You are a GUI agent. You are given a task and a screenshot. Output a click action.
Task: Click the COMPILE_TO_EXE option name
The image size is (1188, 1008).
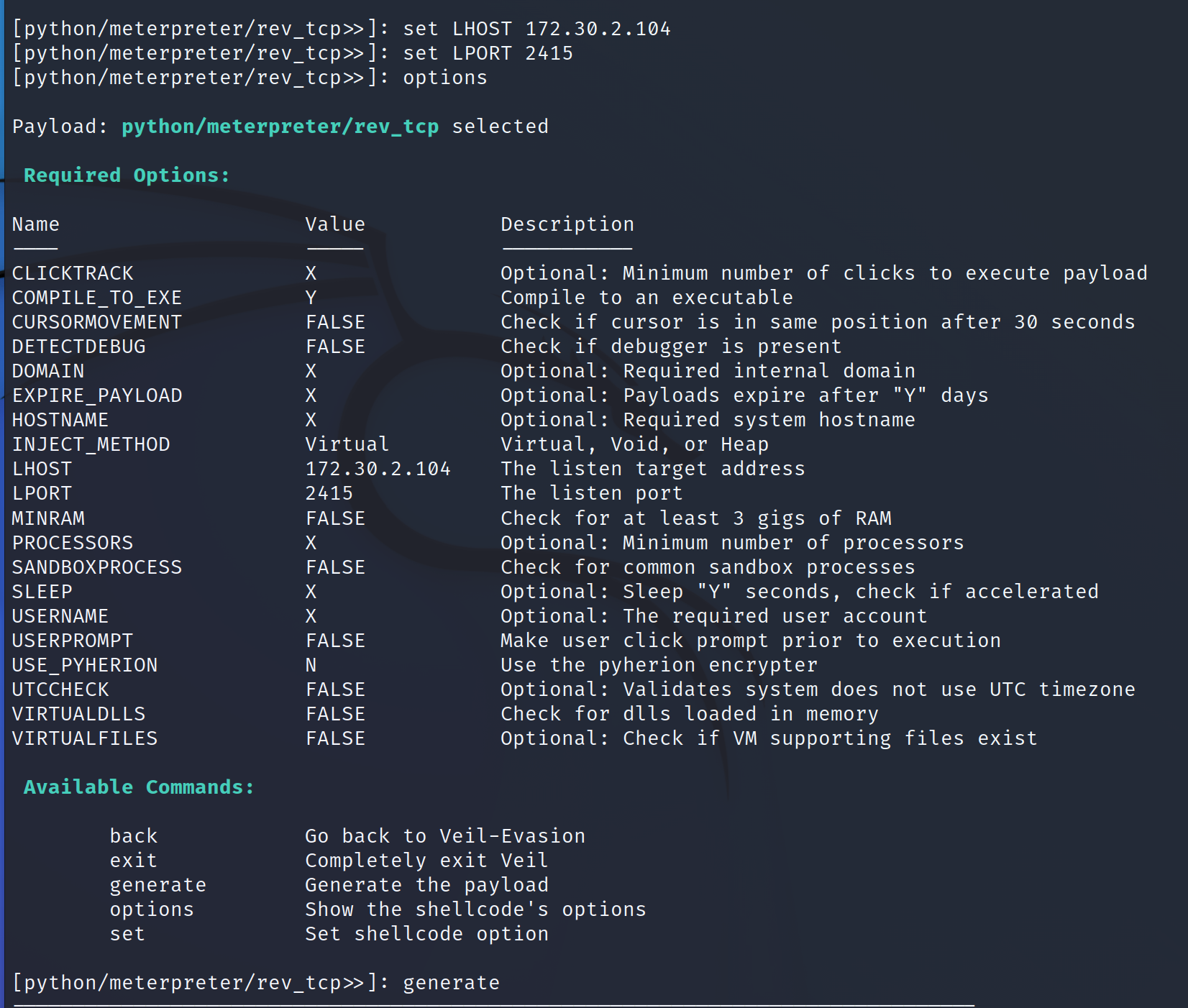[97, 298]
